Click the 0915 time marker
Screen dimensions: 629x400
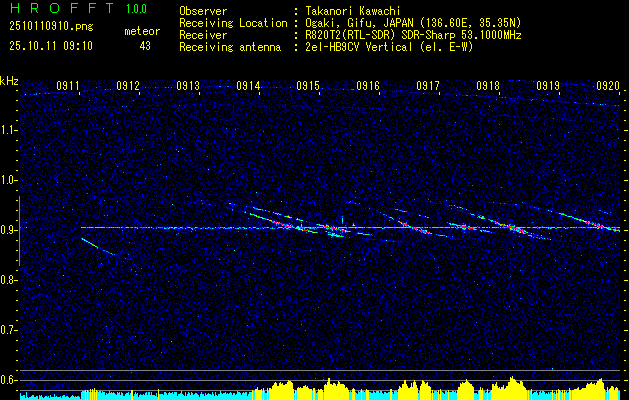tap(308, 86)
